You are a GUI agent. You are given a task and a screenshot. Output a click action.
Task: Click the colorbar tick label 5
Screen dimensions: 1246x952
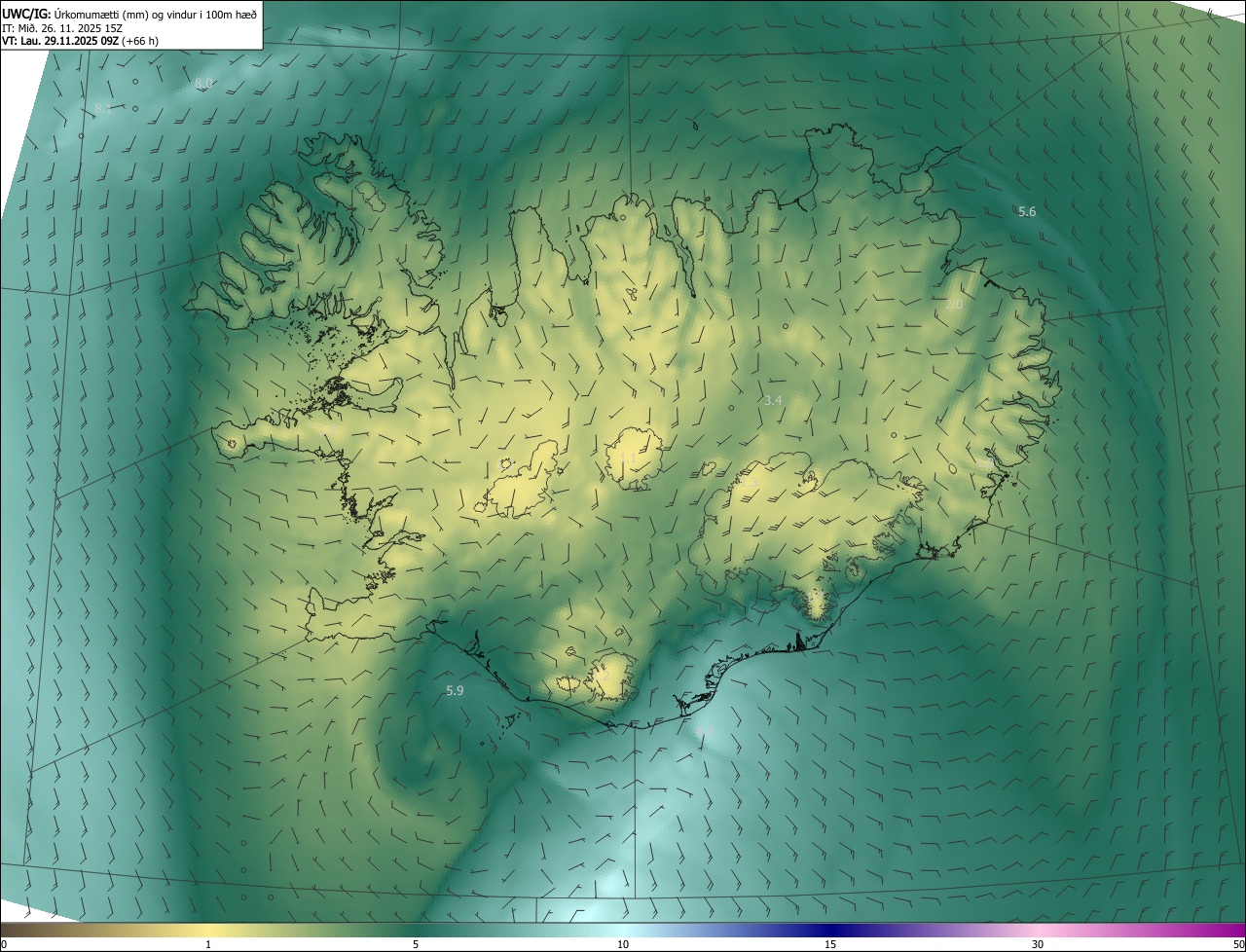tap(416, 944)
